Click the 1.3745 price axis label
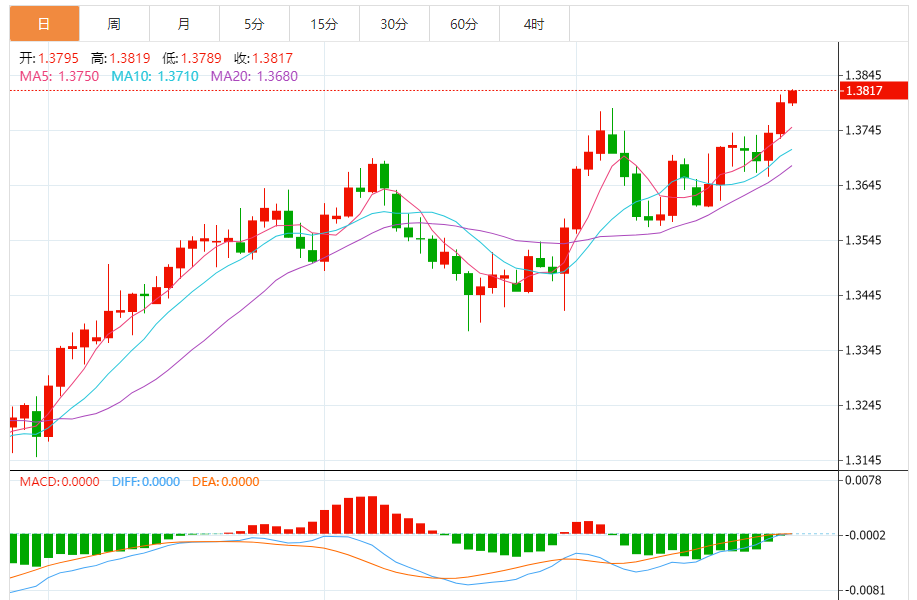The image size is (917, 600). [863, 130]
